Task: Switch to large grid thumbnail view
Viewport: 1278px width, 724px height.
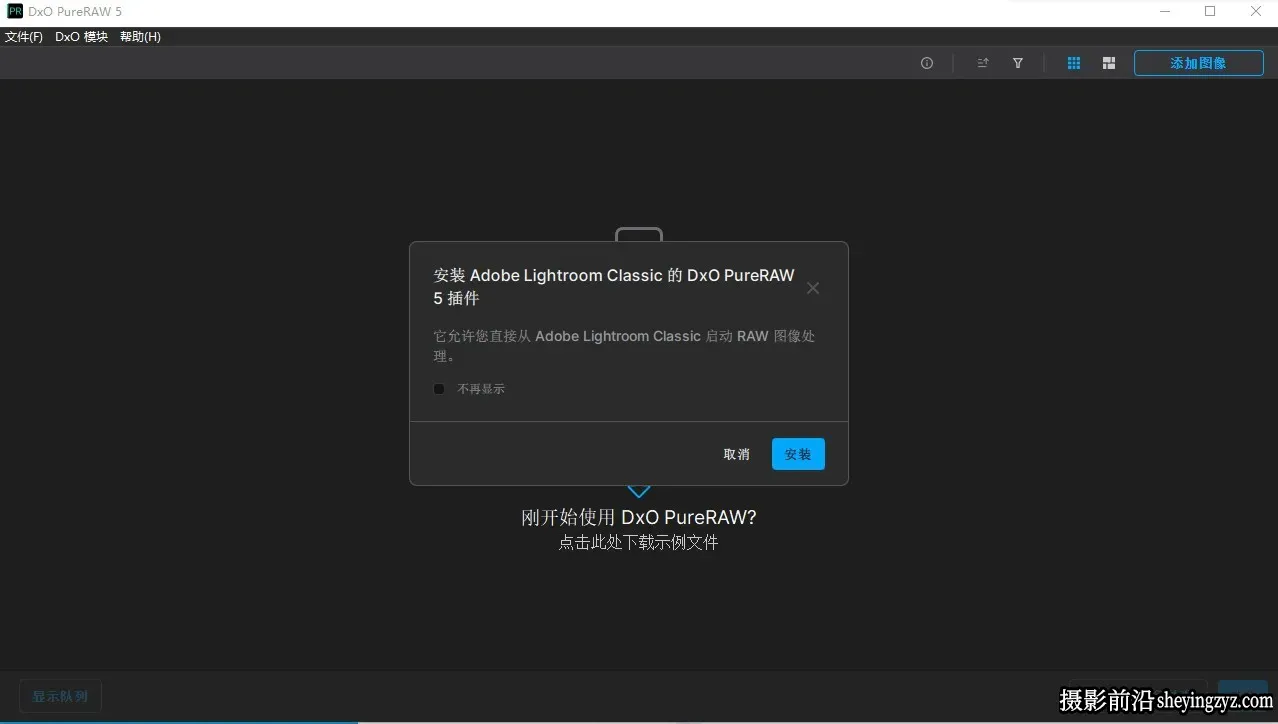Action: tap(1109, 63)
